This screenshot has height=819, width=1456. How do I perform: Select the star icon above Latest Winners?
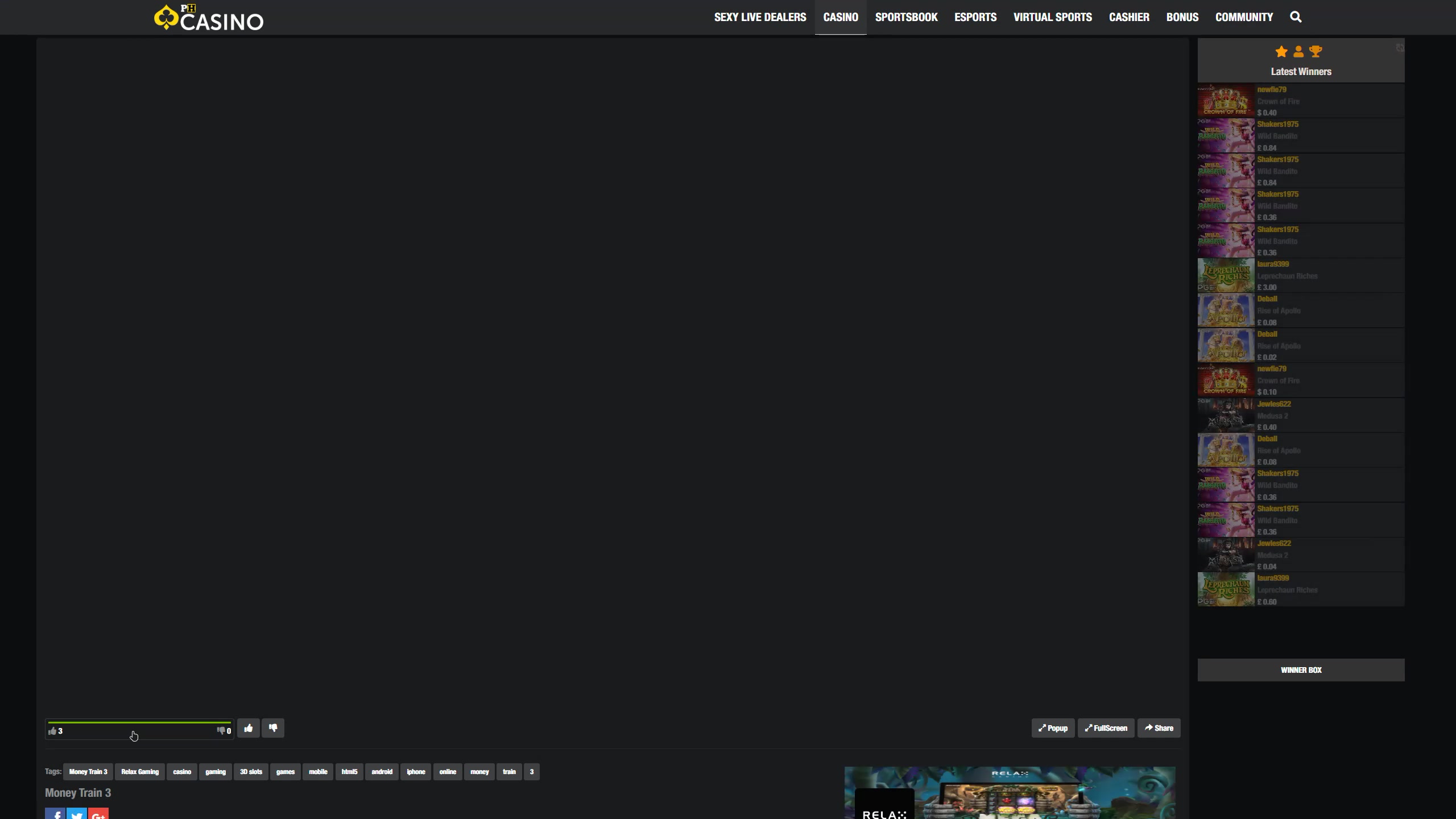tap(1281, 52)
